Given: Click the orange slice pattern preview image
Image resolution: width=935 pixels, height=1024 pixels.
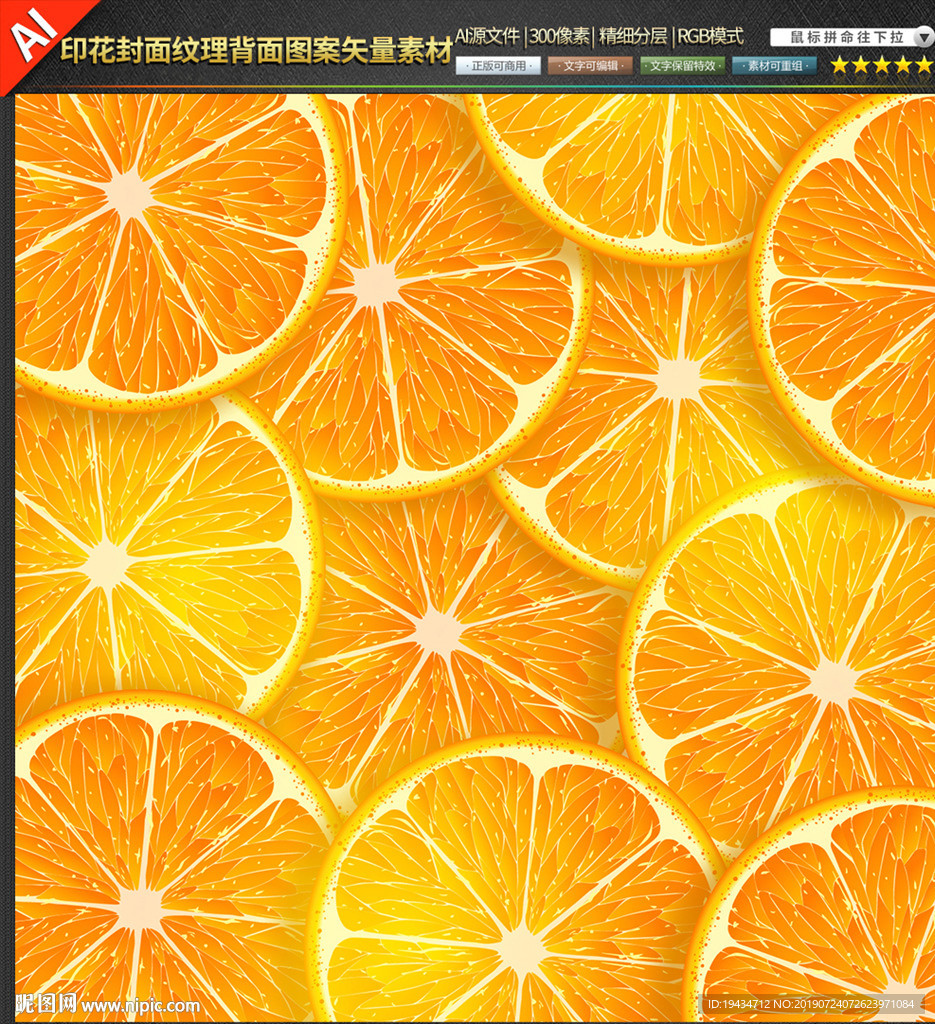Looking at the screenshot, I should click(x=475, y=558).
